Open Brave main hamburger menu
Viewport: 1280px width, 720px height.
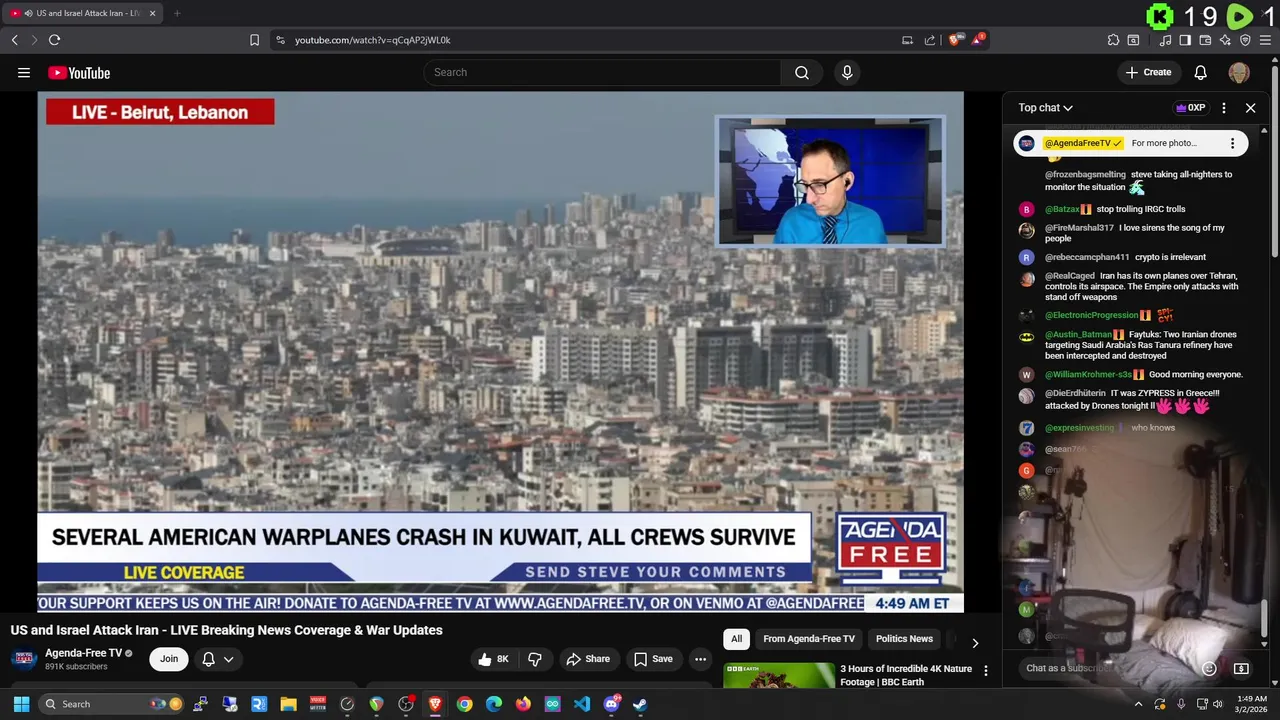[x=1266, y=40]
